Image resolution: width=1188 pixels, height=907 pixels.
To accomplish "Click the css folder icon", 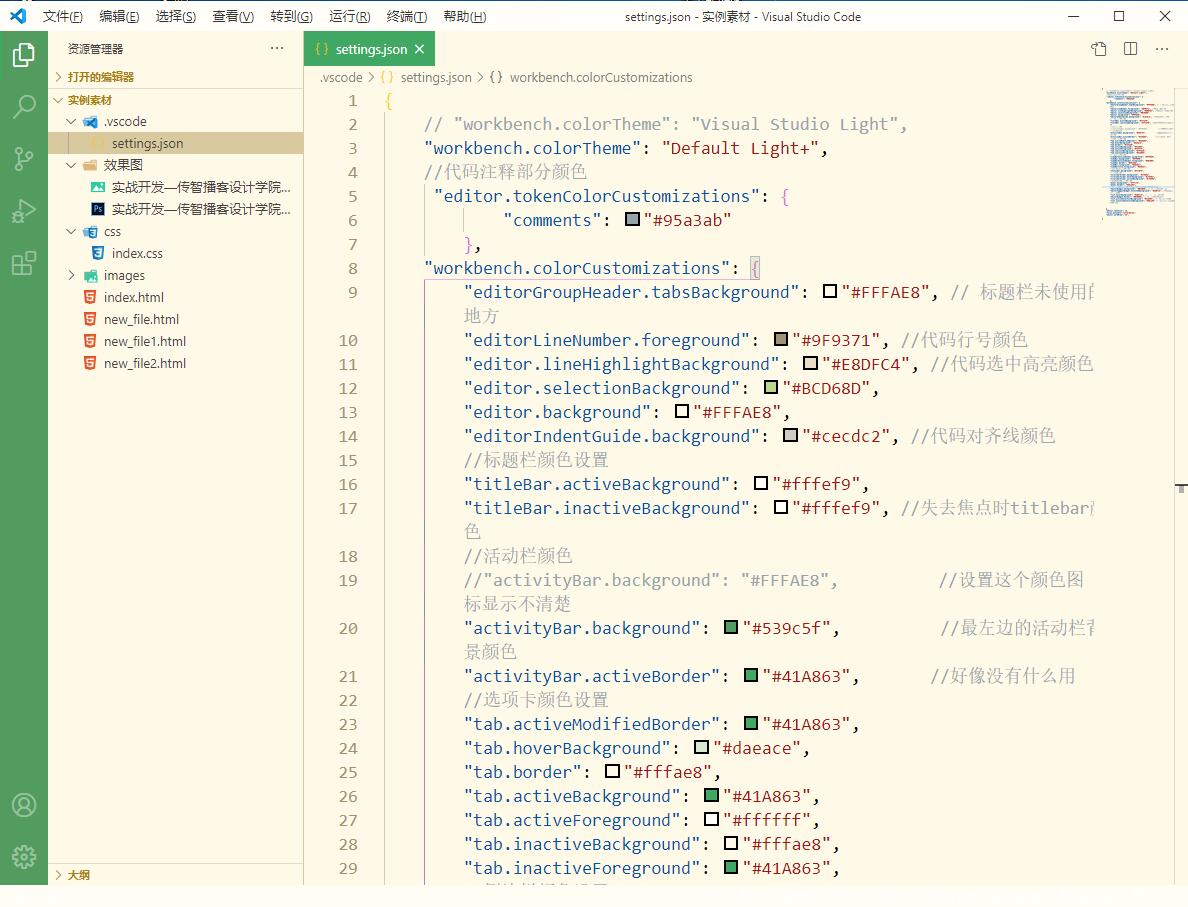I will [90, 232].
